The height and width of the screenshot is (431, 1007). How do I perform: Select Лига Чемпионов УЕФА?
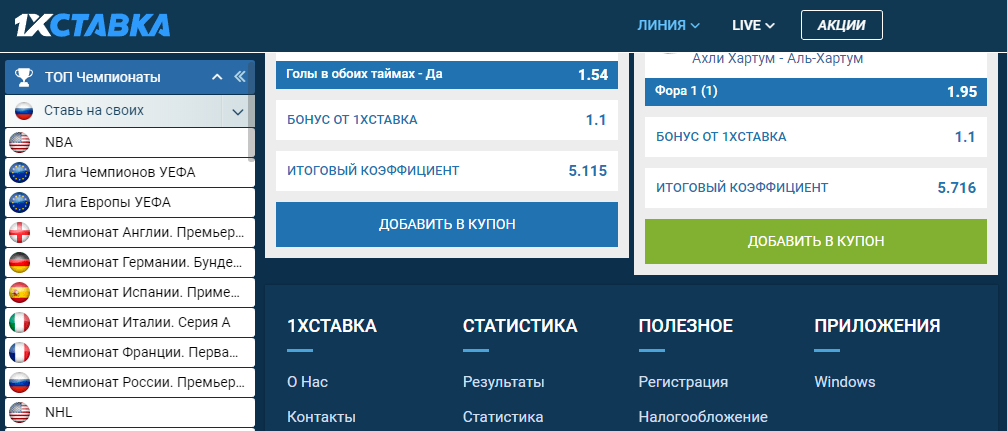pos(130,172)
